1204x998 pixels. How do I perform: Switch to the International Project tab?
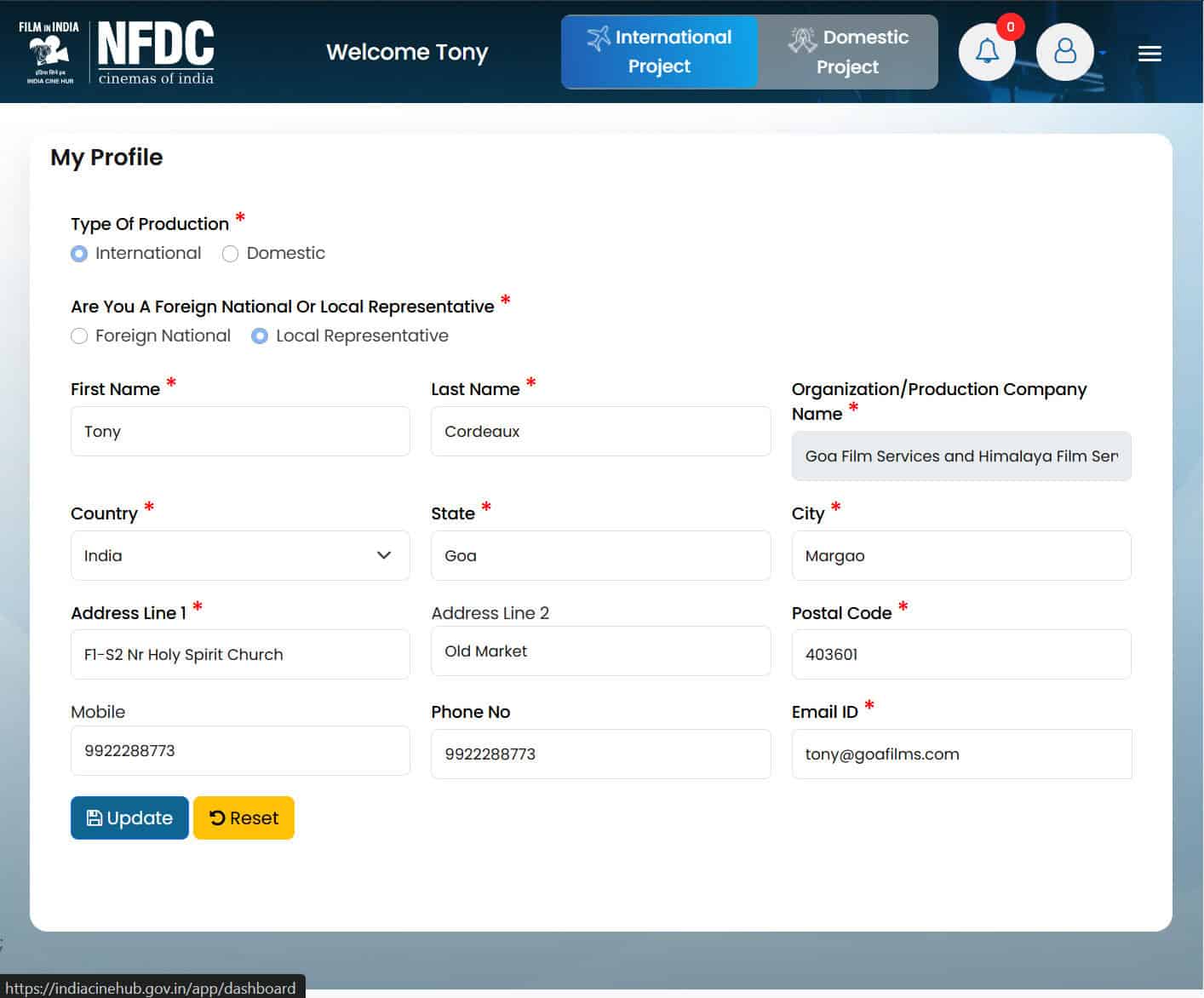(659, 52)
